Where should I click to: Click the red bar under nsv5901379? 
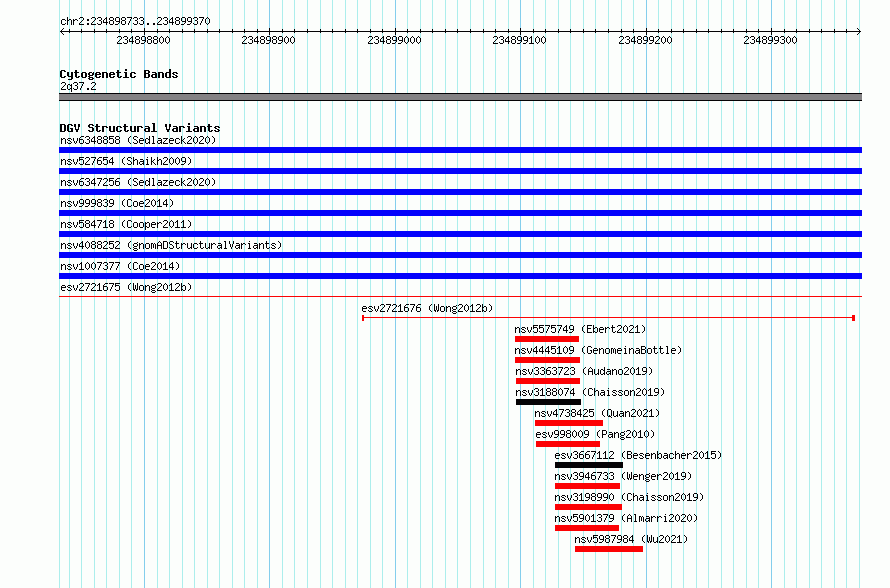pos(587,528)
